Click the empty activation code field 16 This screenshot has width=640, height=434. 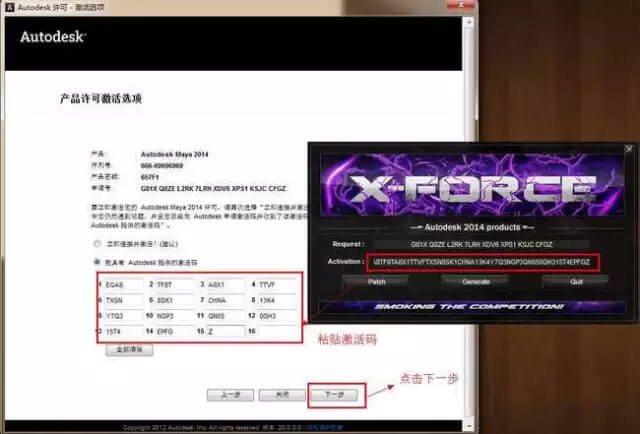point(277,332)
